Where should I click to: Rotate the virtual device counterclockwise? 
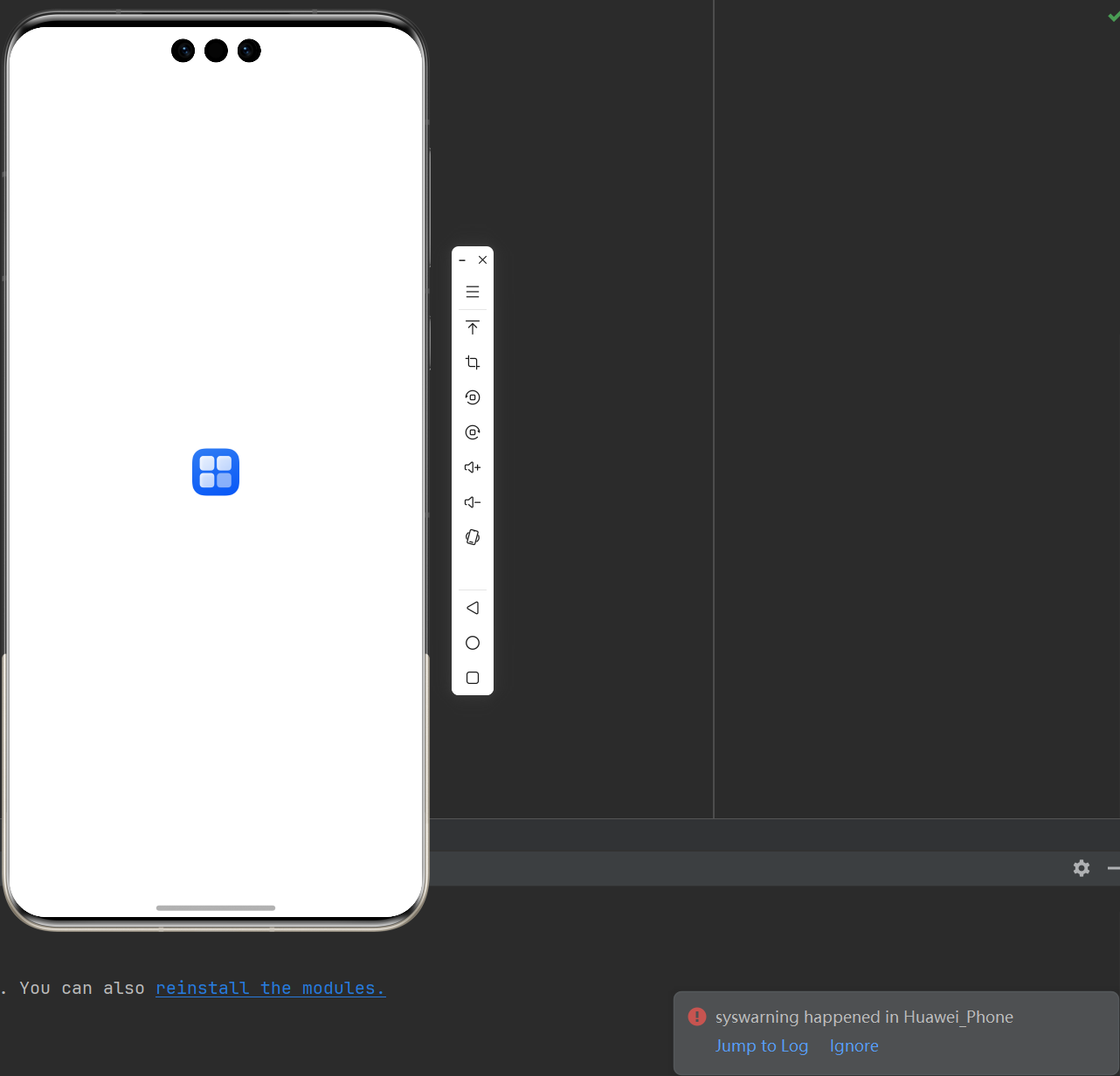point(472,397)
